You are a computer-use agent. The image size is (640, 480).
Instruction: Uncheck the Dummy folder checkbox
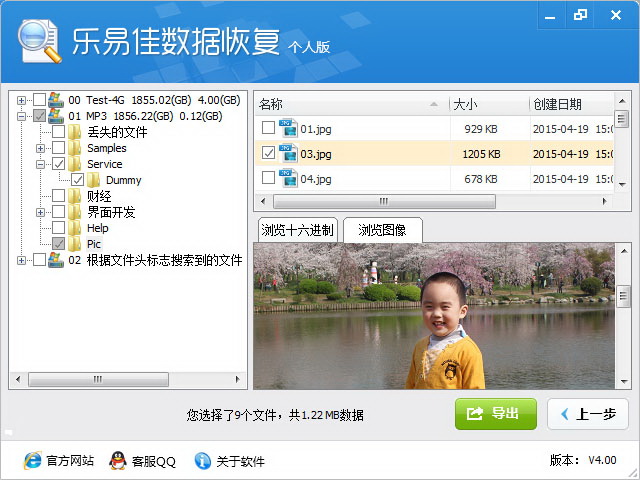click(78, 180)
